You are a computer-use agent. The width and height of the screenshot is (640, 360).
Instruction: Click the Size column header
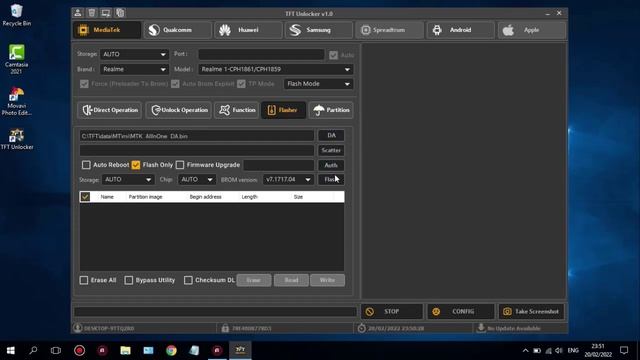coord(298,197)
